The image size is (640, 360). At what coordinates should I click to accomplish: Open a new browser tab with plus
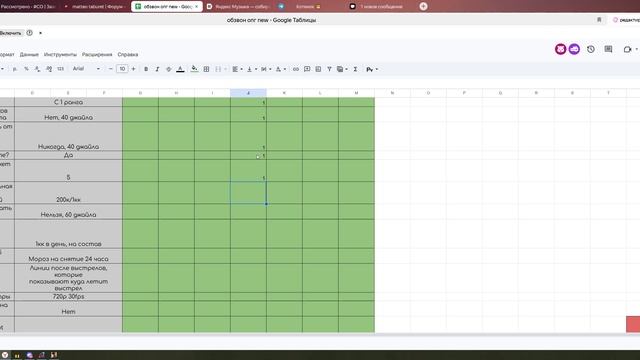point(423,7)
